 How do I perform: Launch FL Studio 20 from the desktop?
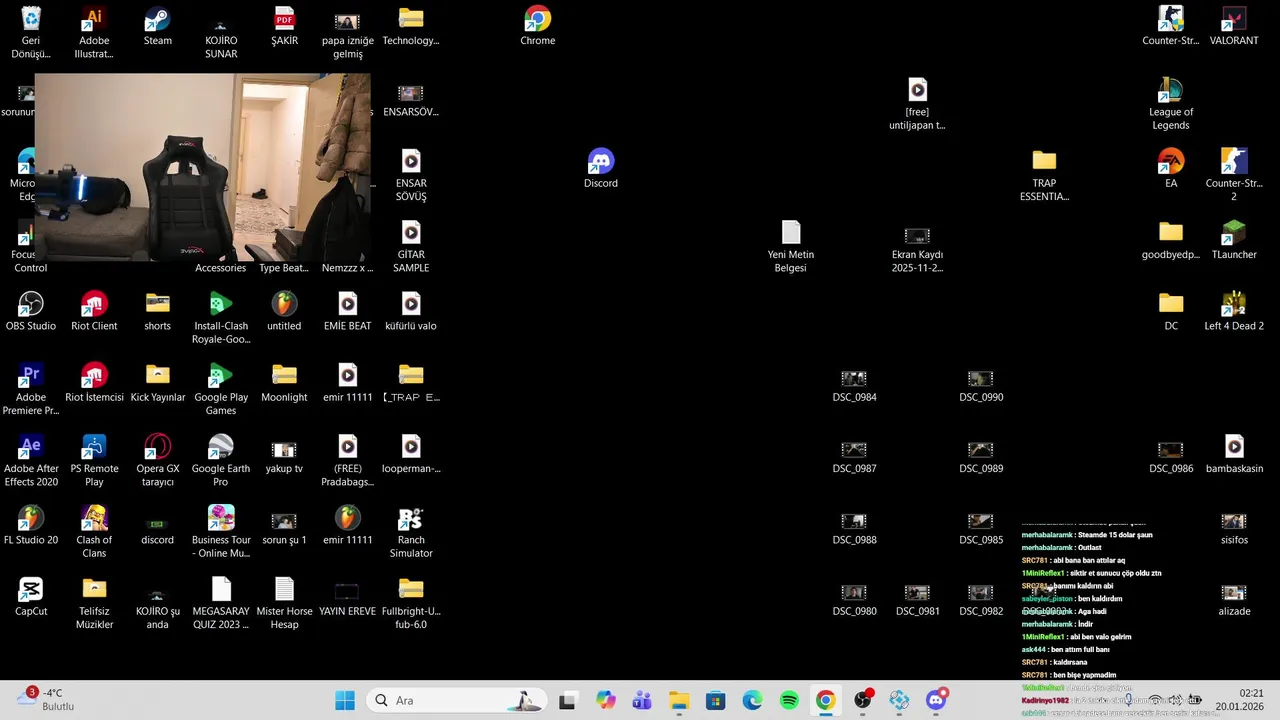[x=31, y=525]
